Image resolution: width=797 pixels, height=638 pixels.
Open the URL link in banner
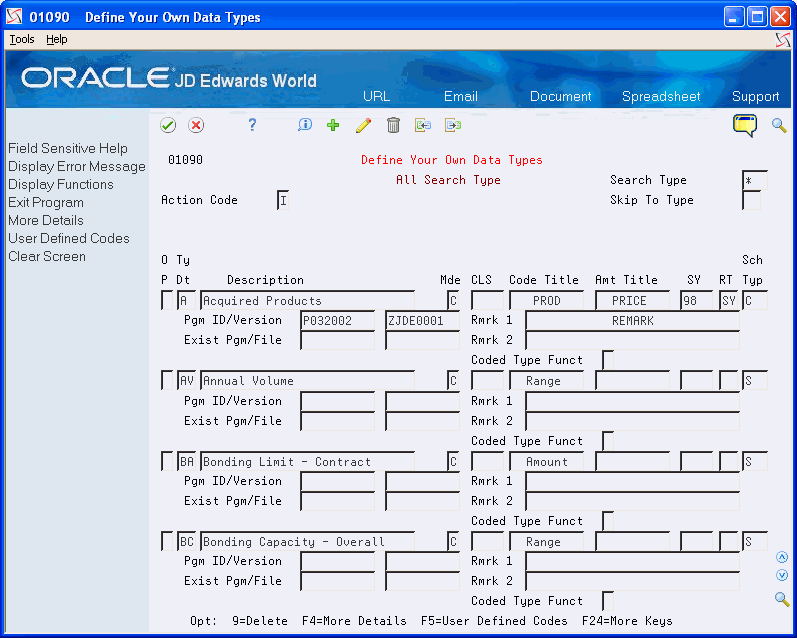(x=377, y=97)
